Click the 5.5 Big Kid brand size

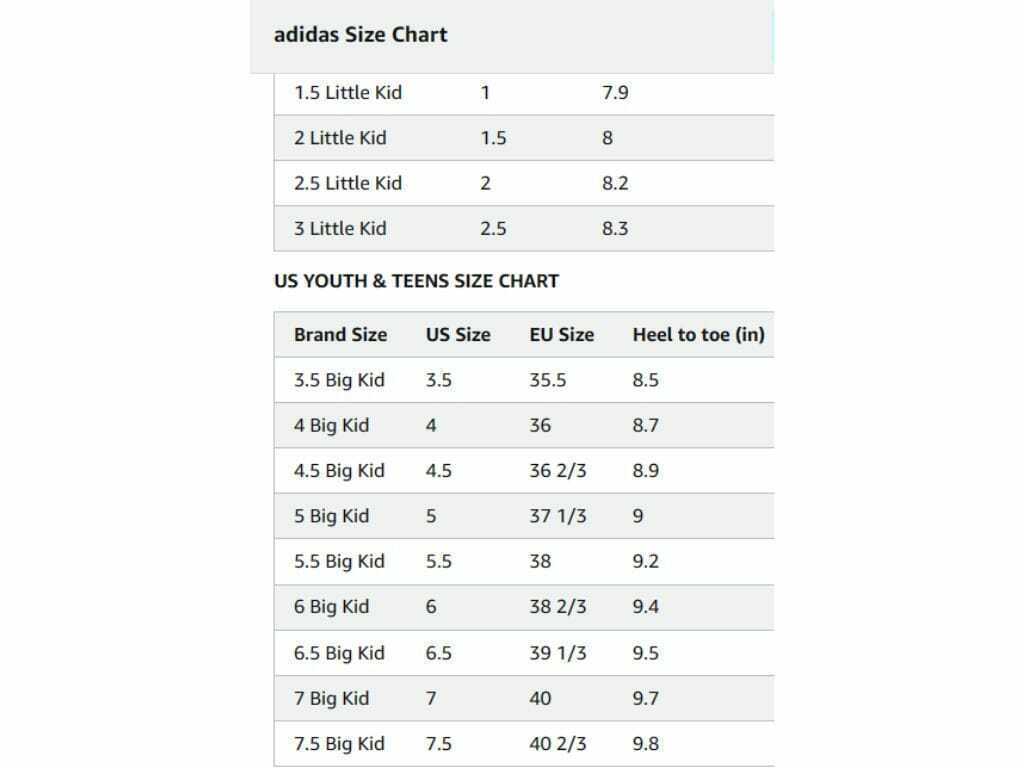coord(339,562)
